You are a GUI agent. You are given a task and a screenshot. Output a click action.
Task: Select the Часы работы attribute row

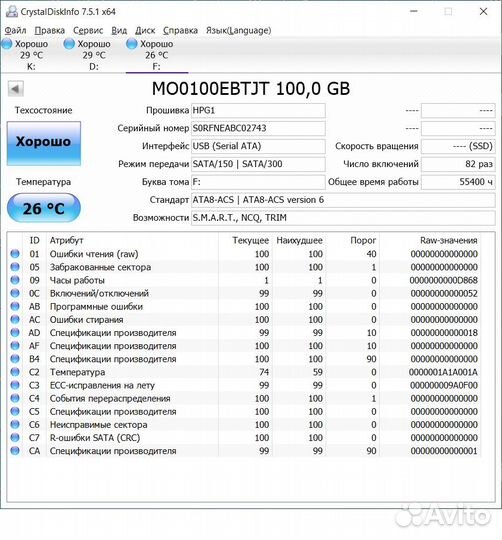click(244, 280)
